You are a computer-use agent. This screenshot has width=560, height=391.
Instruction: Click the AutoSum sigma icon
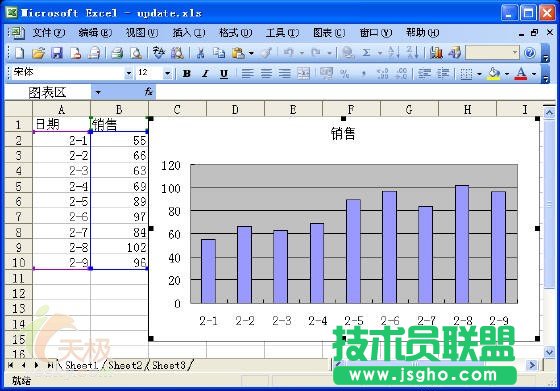(x=366, y=53)
